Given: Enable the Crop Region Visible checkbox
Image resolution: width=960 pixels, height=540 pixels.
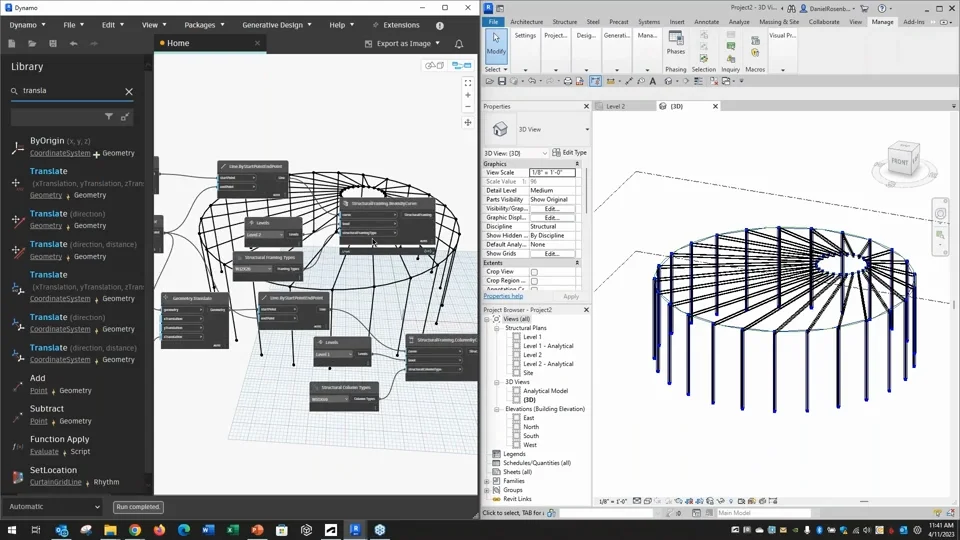Looking at the screenshot, I should click(x=534, y=281).
